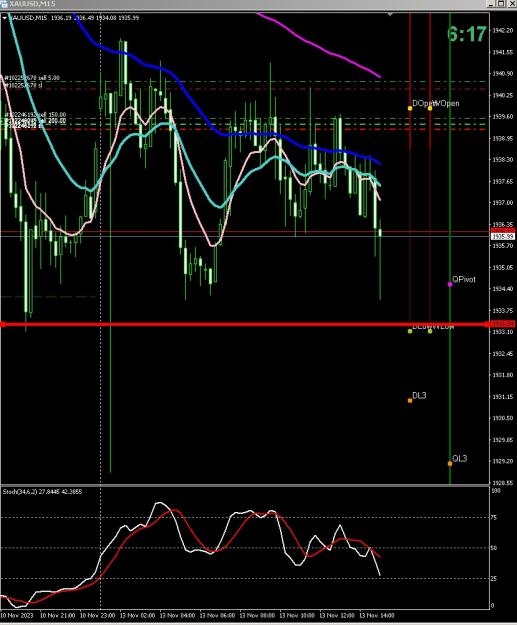The width and height of the screenshot is (517, 625).
Task: Click the green 6:17 candle countdown timer
Action: coord(467,34)
